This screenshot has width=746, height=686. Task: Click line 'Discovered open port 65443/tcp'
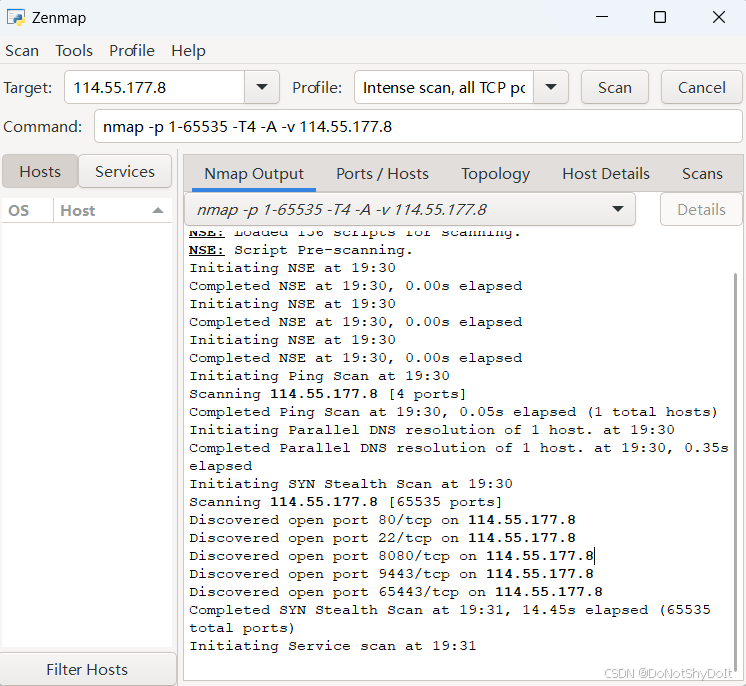(396, 592)
